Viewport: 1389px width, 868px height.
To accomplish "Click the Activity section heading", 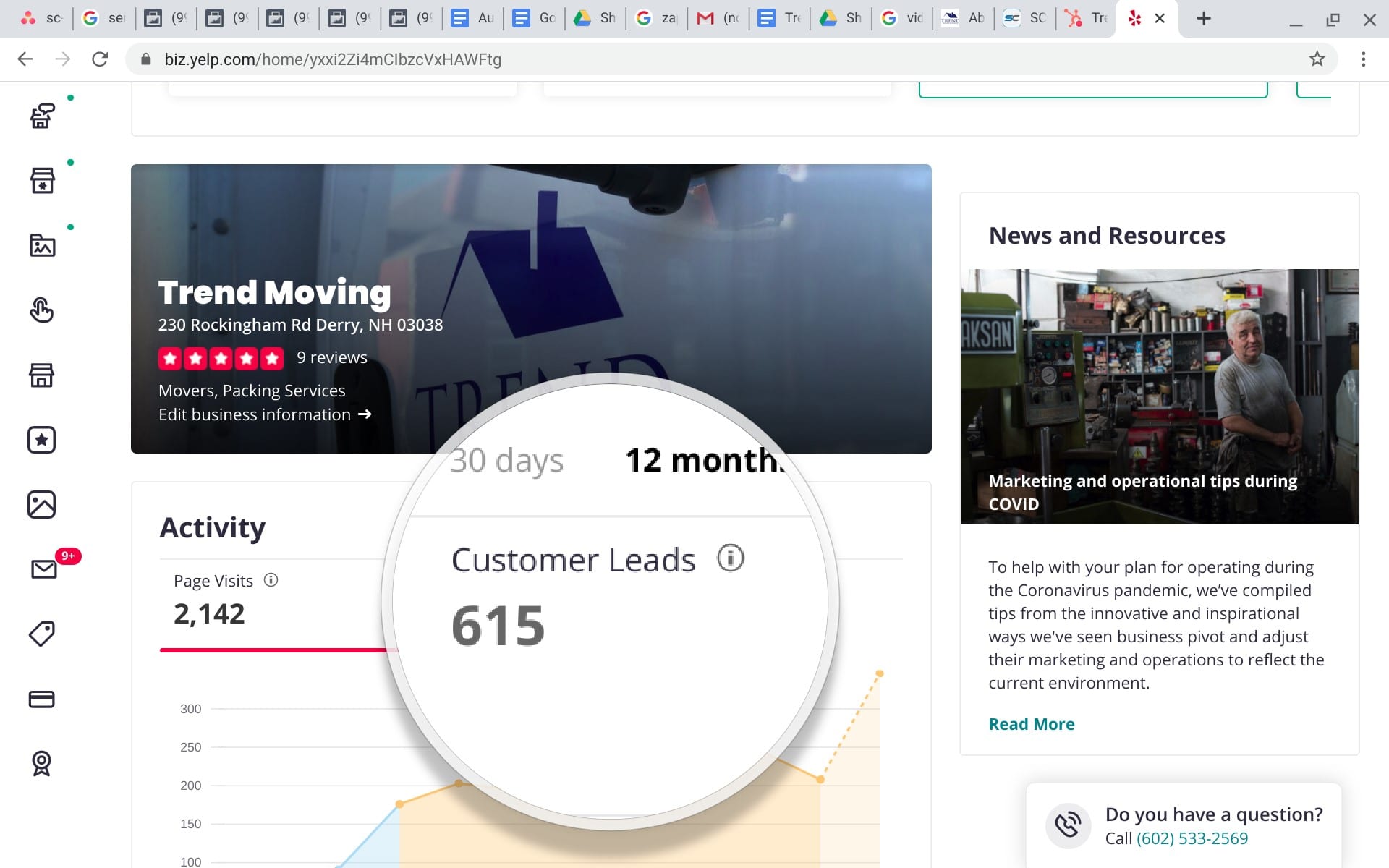I will coord(213,527).
